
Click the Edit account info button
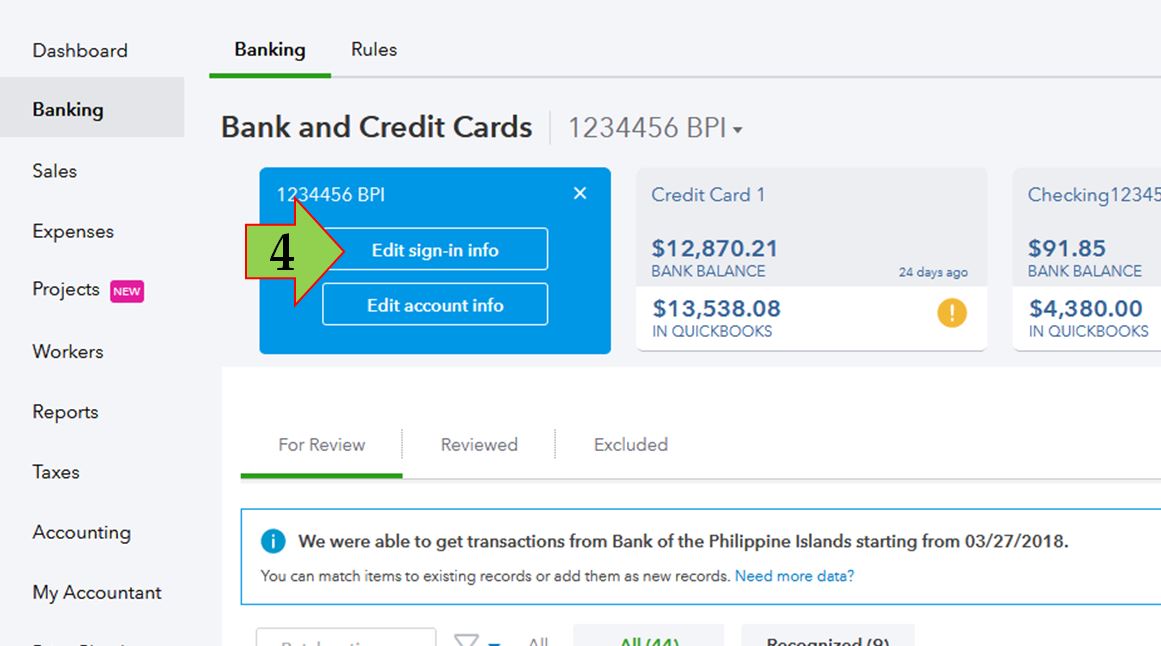tap(435, 305)
